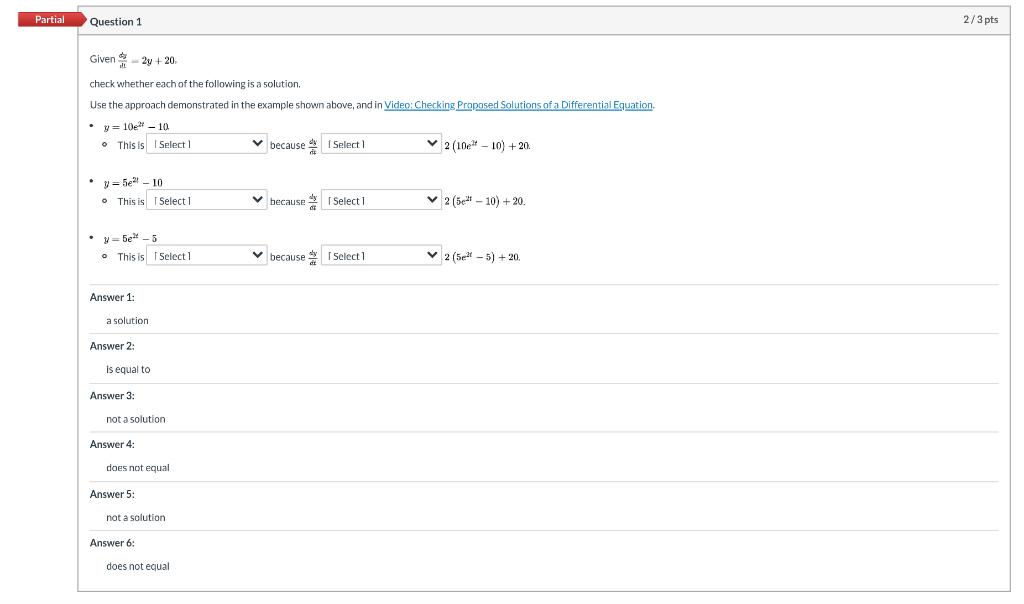
Task: Click the second bullet equation y = 5e^2t − 10
Action: (x=133, y=182)
